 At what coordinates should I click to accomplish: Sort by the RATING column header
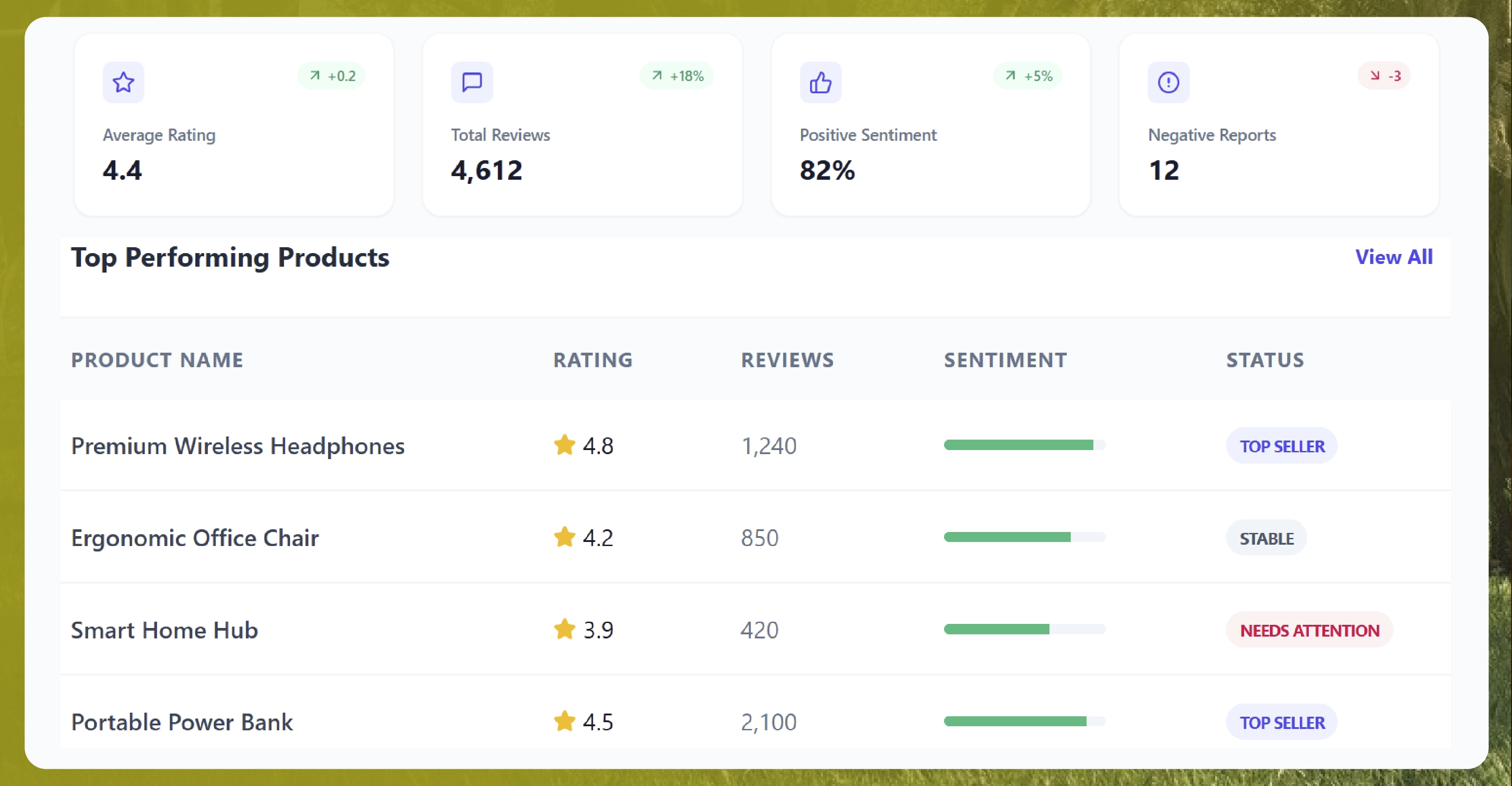point(593,360)
